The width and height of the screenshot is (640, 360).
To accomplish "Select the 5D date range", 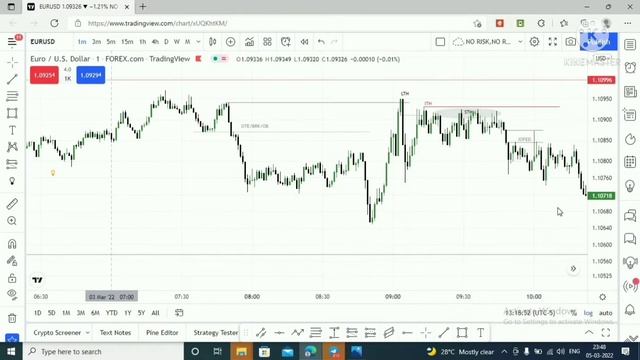I will (x=51, y=313).
